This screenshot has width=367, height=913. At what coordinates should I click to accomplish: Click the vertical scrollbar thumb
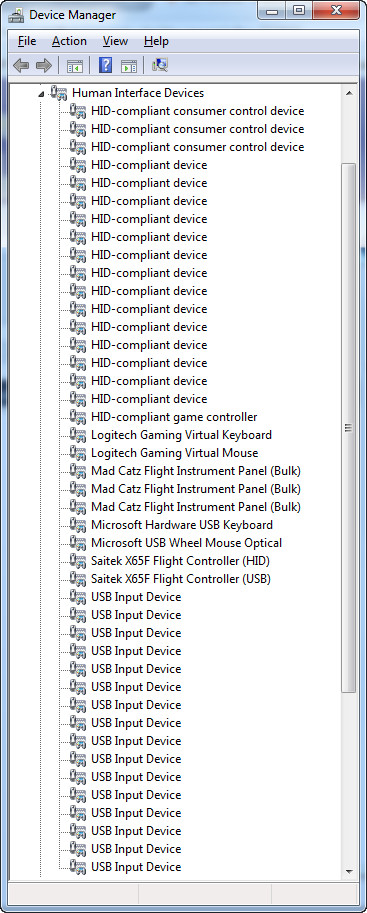[349, 428]
